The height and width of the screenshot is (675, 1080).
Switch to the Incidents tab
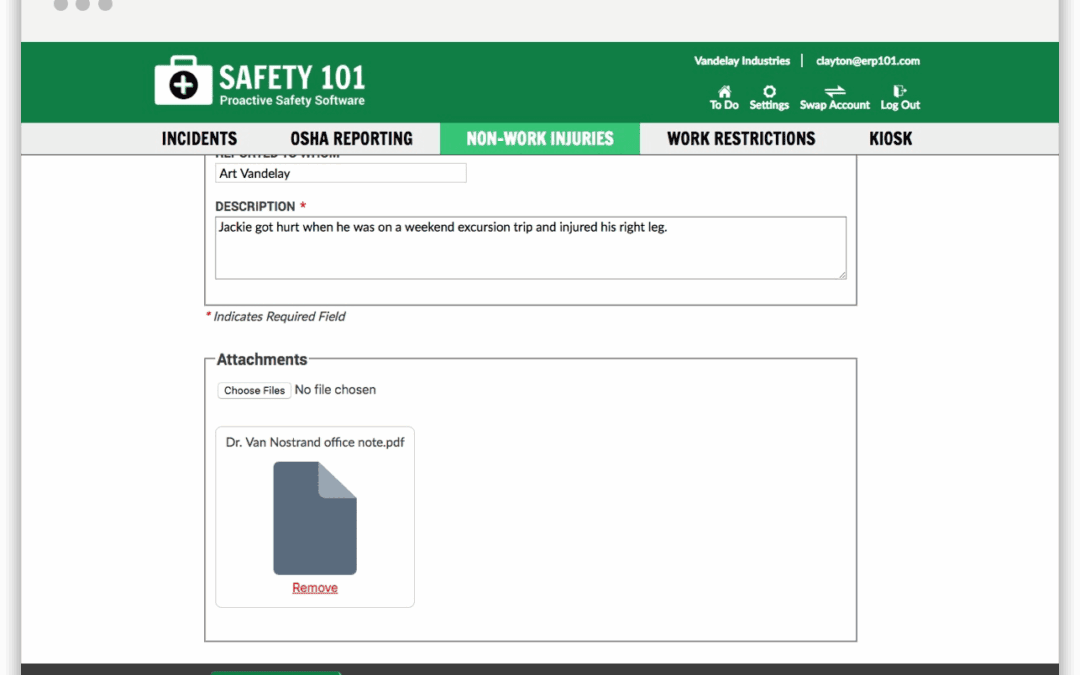(200, 139)
